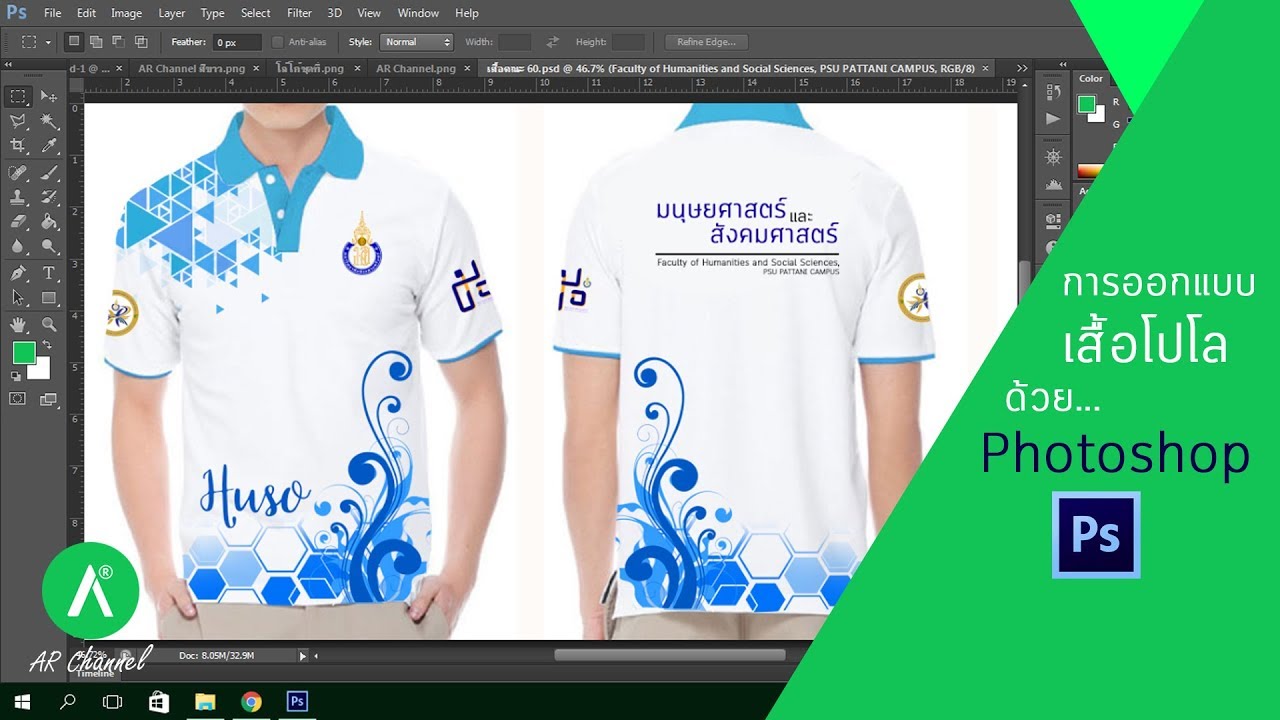
Task: Open the History panel icon
Action: (x=1052, y=92)
